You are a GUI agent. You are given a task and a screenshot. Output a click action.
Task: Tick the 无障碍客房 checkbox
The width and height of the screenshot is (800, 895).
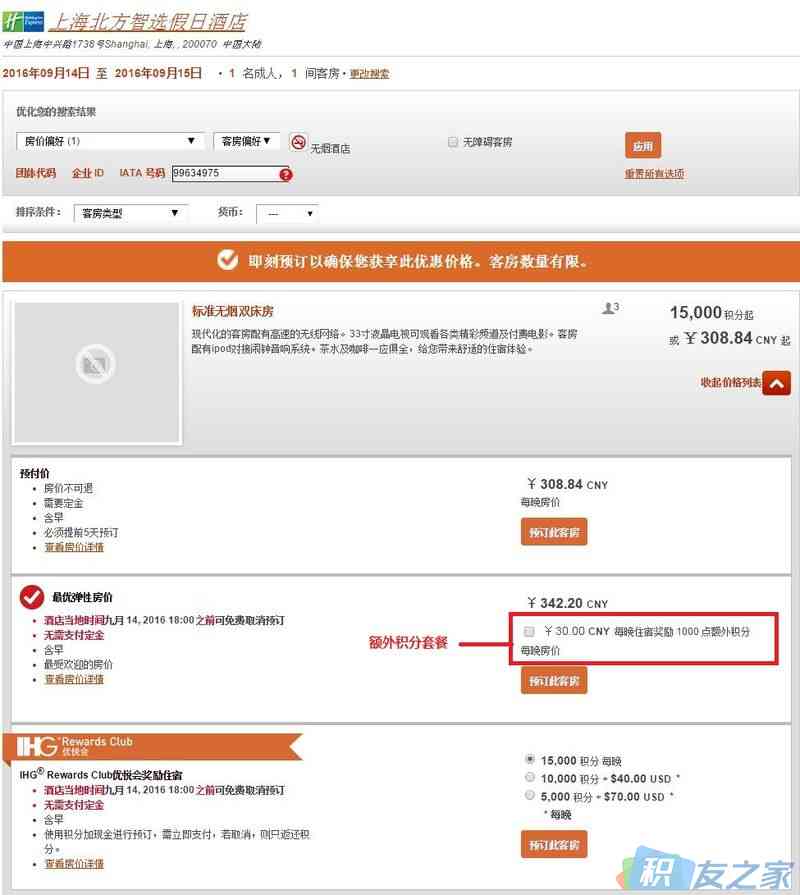coord(452,142)
